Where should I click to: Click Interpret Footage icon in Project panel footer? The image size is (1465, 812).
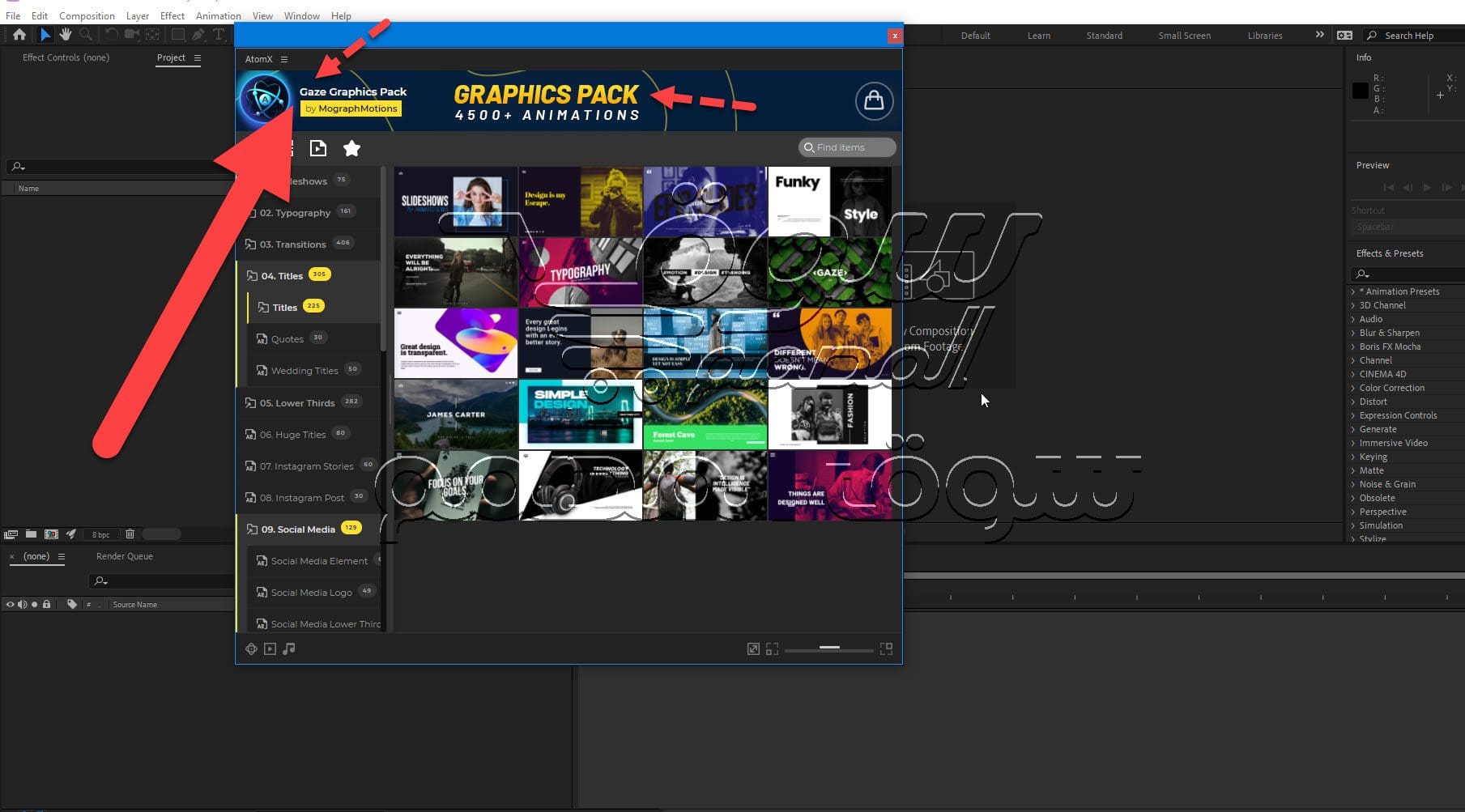tap(11, 534)
